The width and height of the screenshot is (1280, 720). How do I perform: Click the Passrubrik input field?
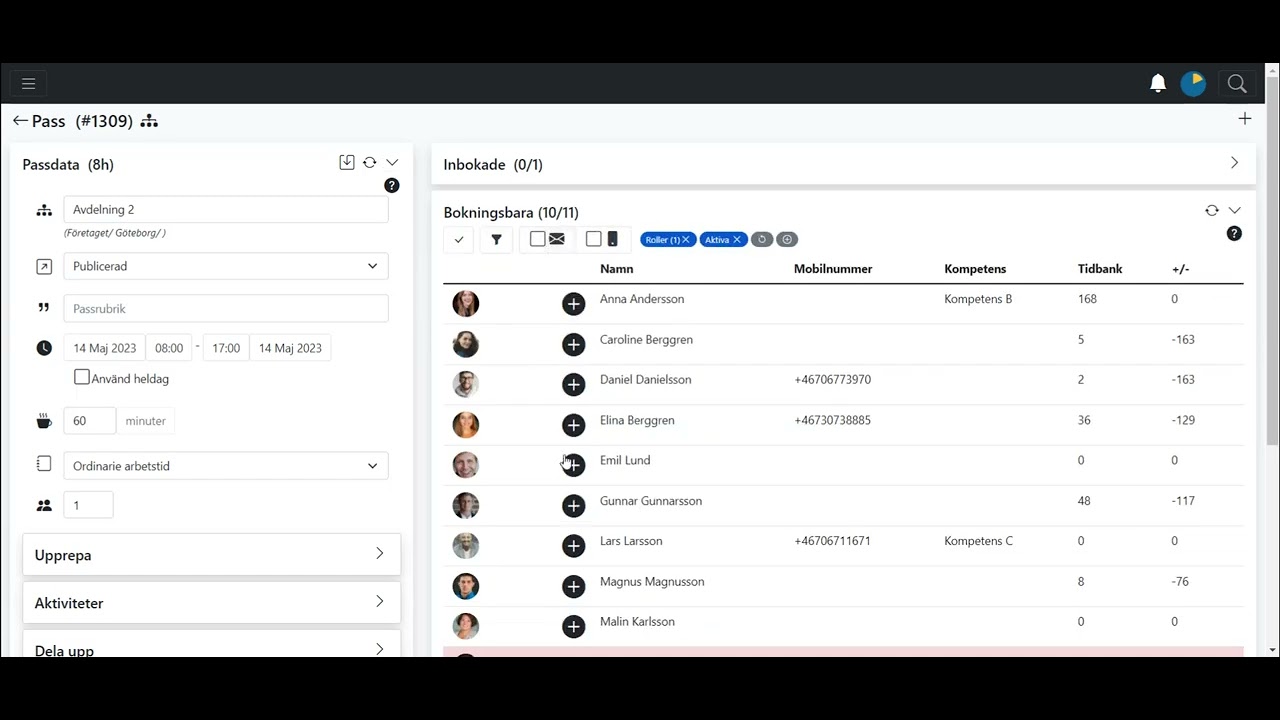(x=226, y=309)
